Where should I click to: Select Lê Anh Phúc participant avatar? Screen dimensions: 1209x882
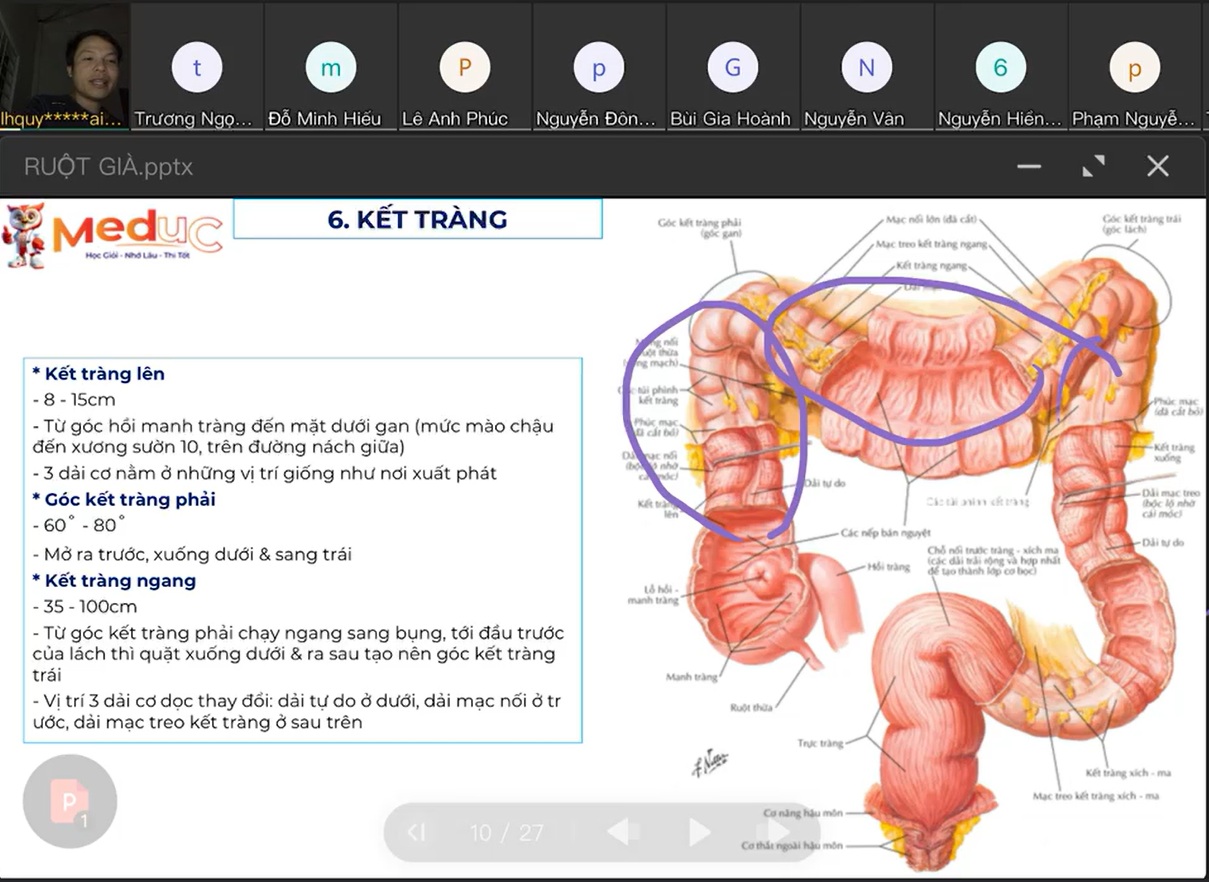coord(465,68)
